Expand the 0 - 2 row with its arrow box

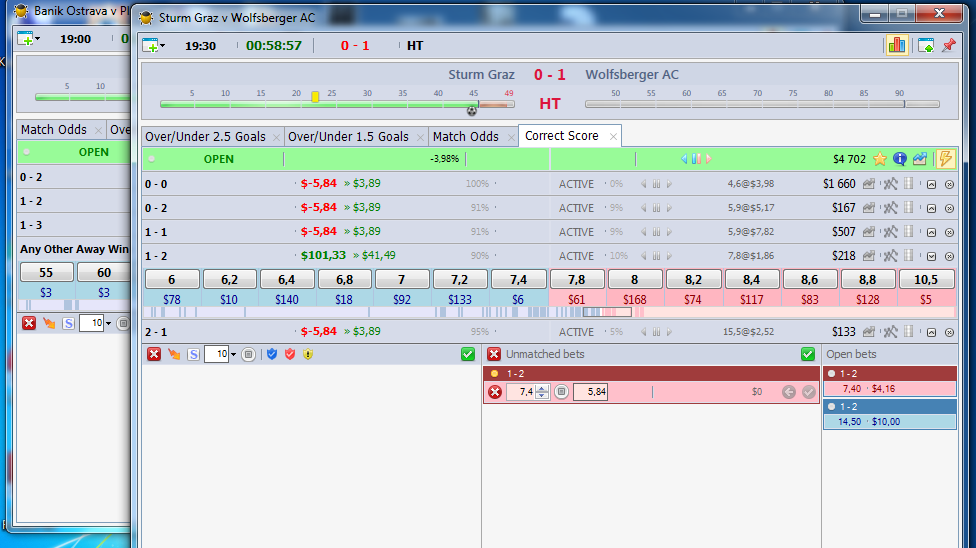coord(931,208)
